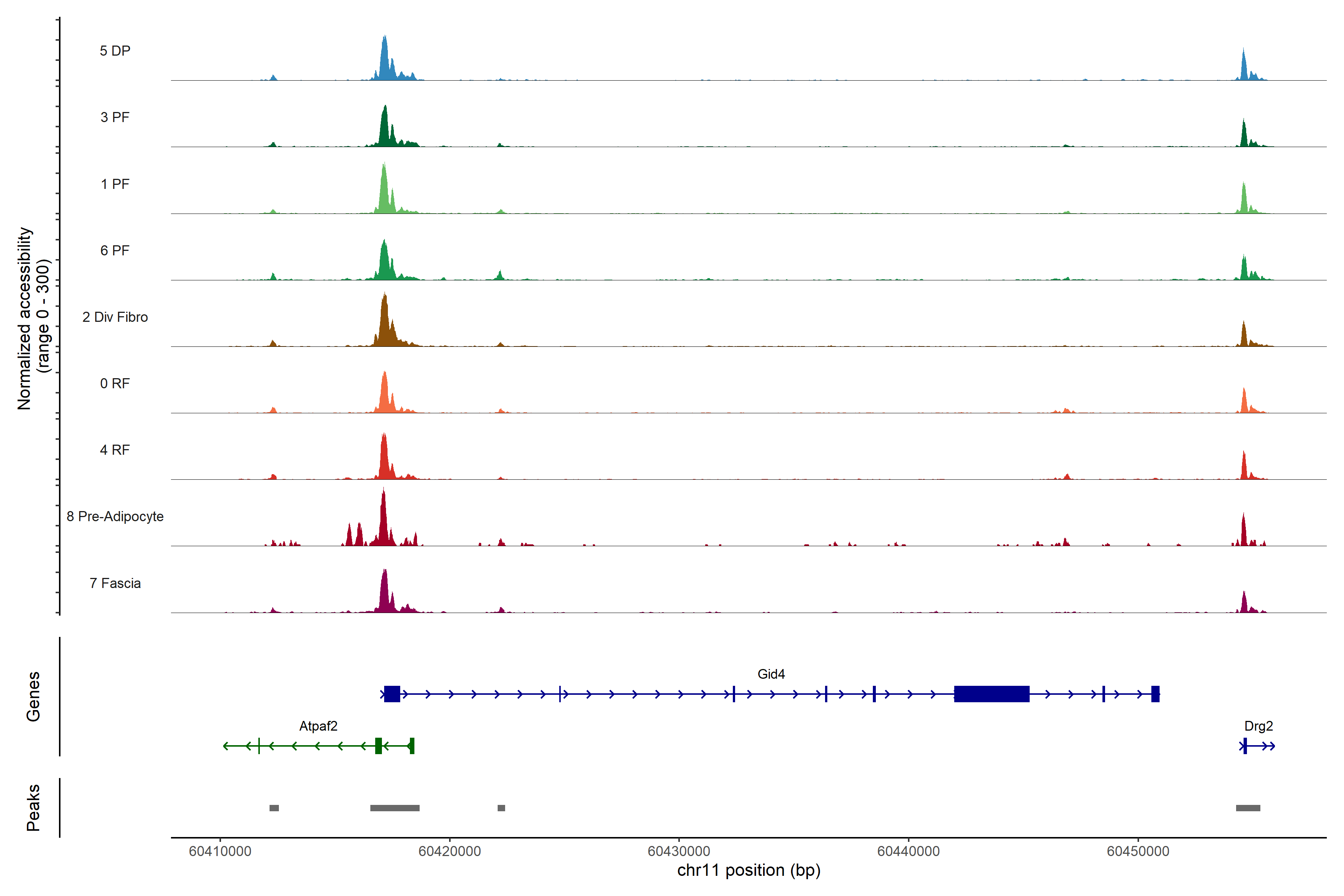Click the chr11 position (bp) axis title

[x=749, y=870]
